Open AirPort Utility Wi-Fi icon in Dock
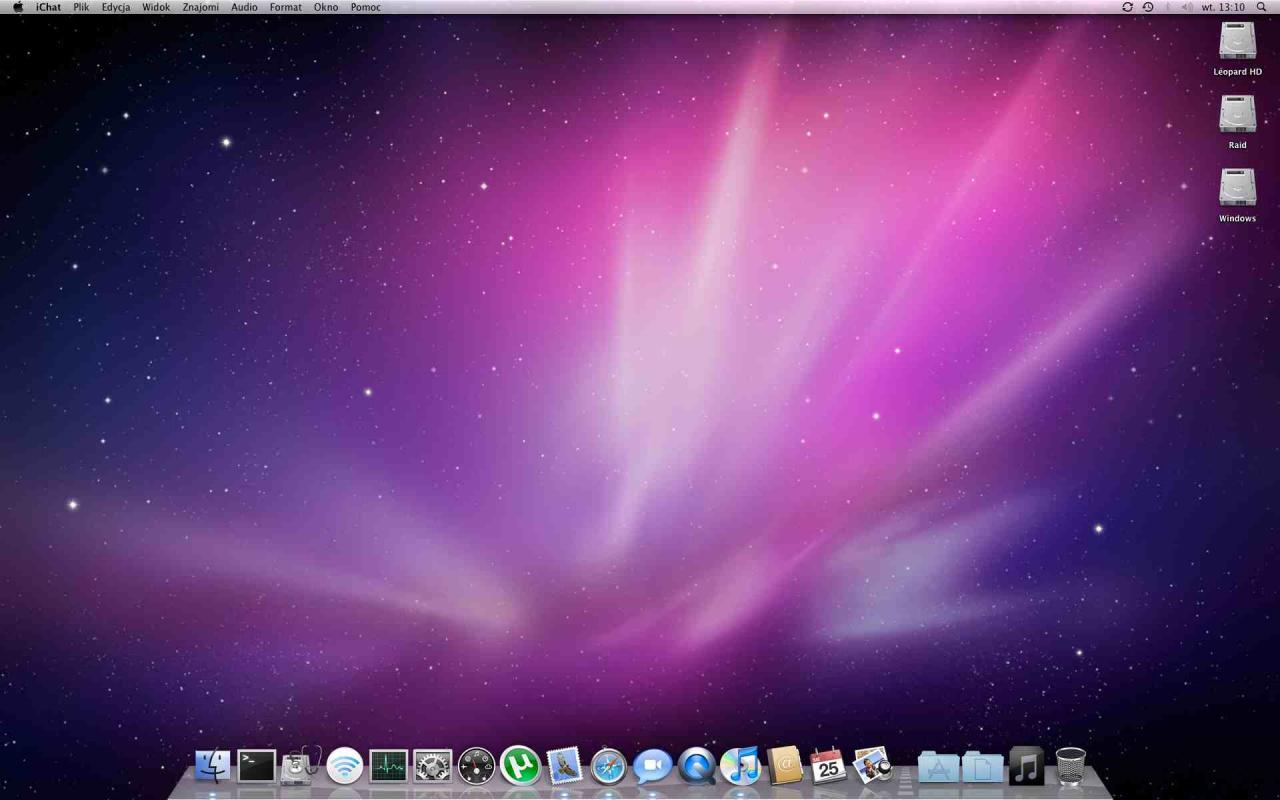Viewport: 1280px width, 800px height. 345,766
